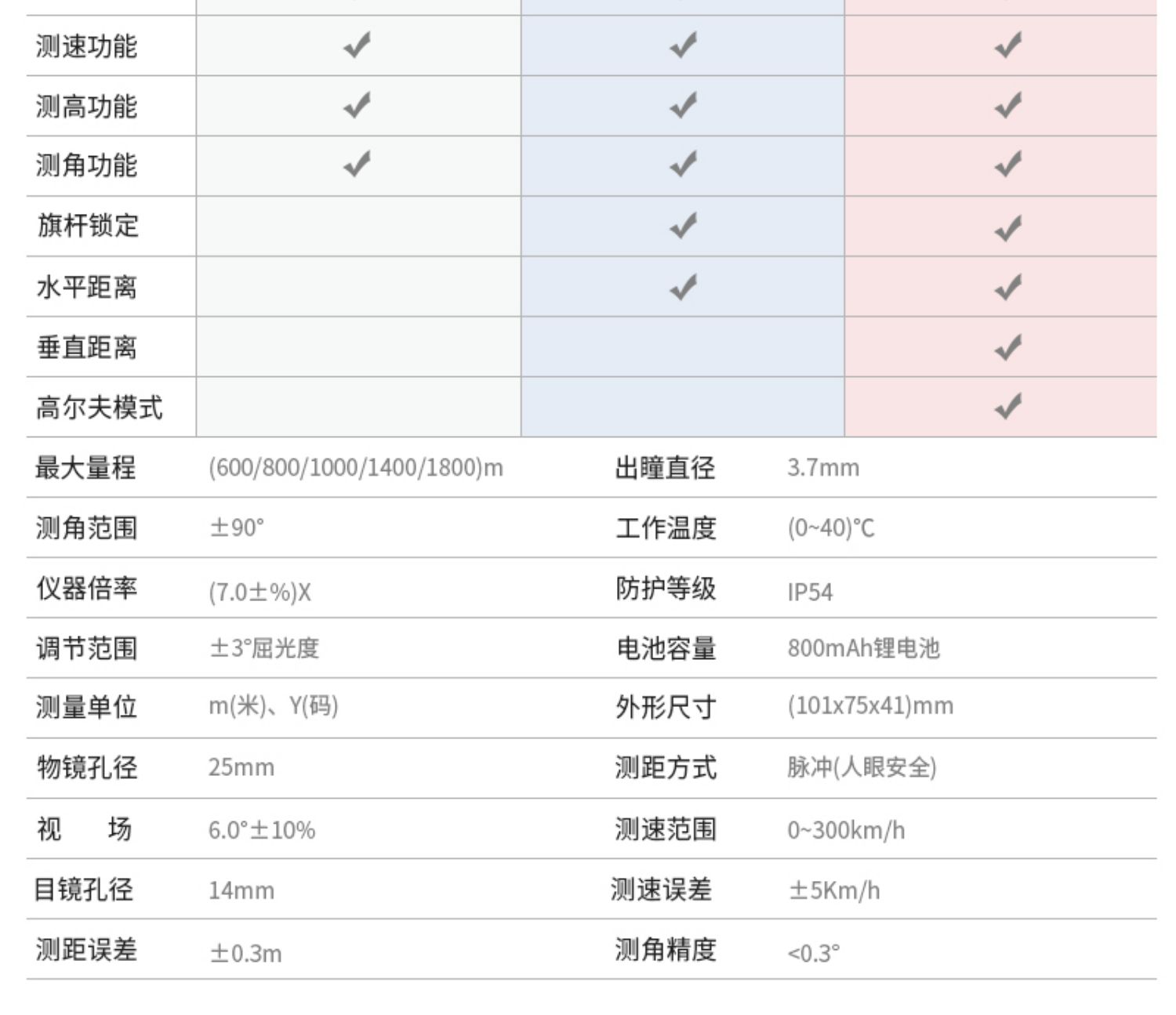Click the 测距误差 ±0.3m value
The width and height of the screenshot is (1176, 1015).
click(245, 953)
